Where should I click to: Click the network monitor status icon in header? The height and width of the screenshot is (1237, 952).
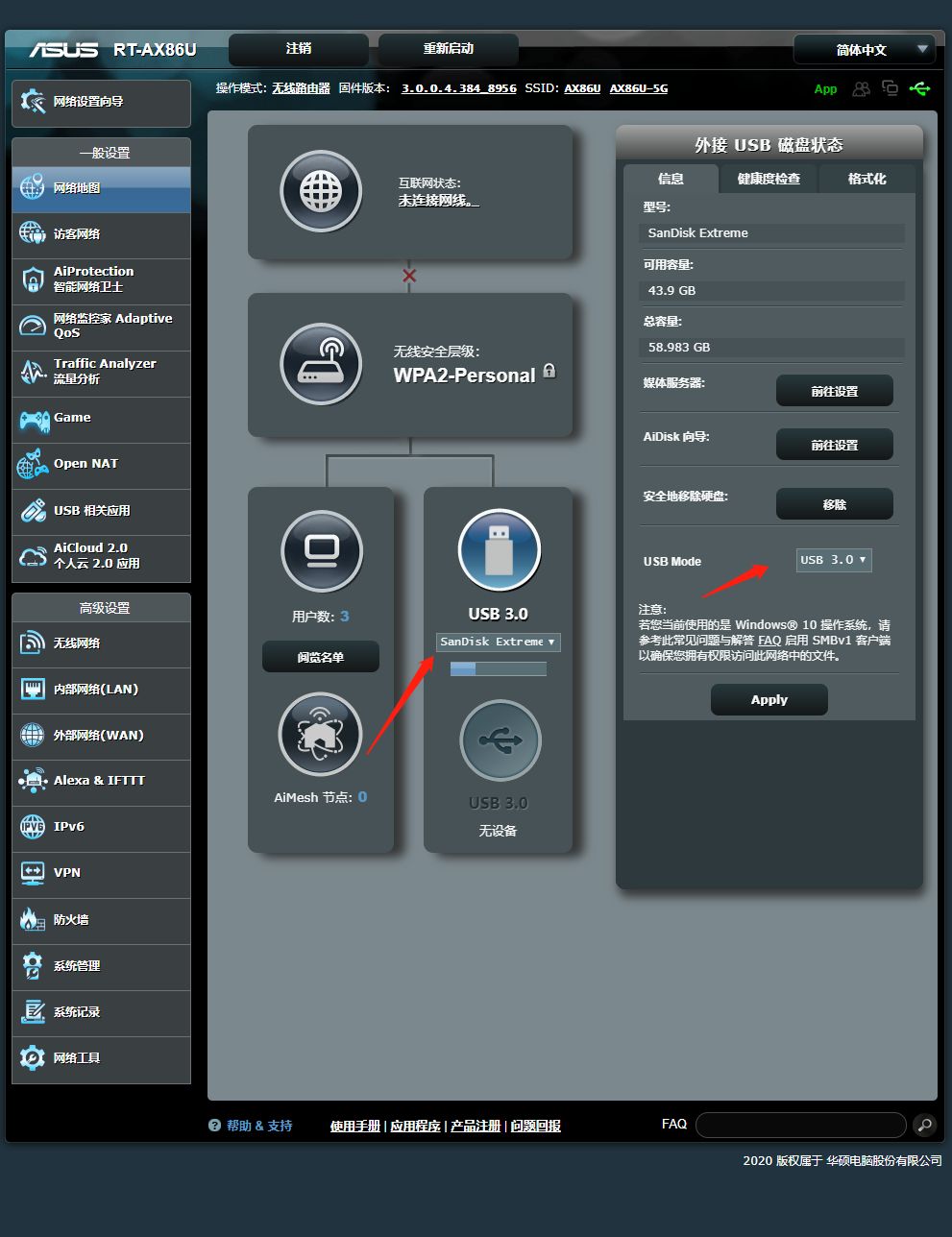(x=891, y=88)
